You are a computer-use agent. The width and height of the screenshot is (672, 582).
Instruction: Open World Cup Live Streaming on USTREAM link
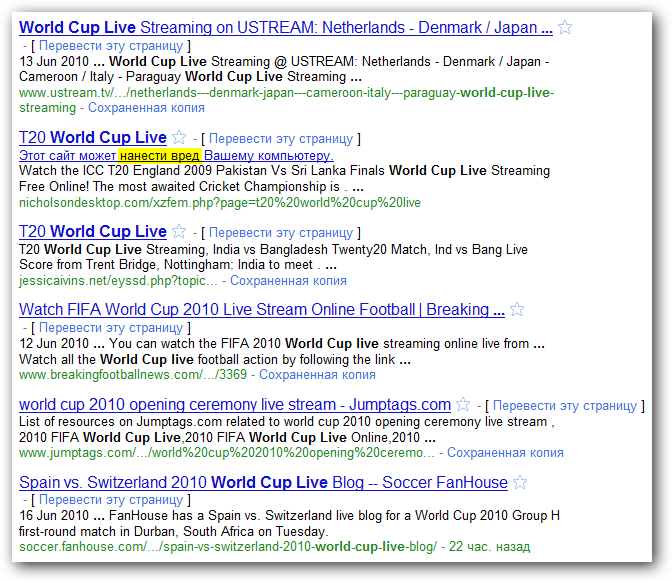(x=286, y=27)
